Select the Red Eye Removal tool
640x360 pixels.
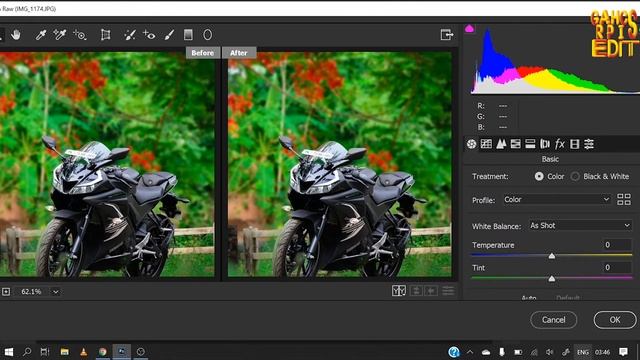[149, 35]
